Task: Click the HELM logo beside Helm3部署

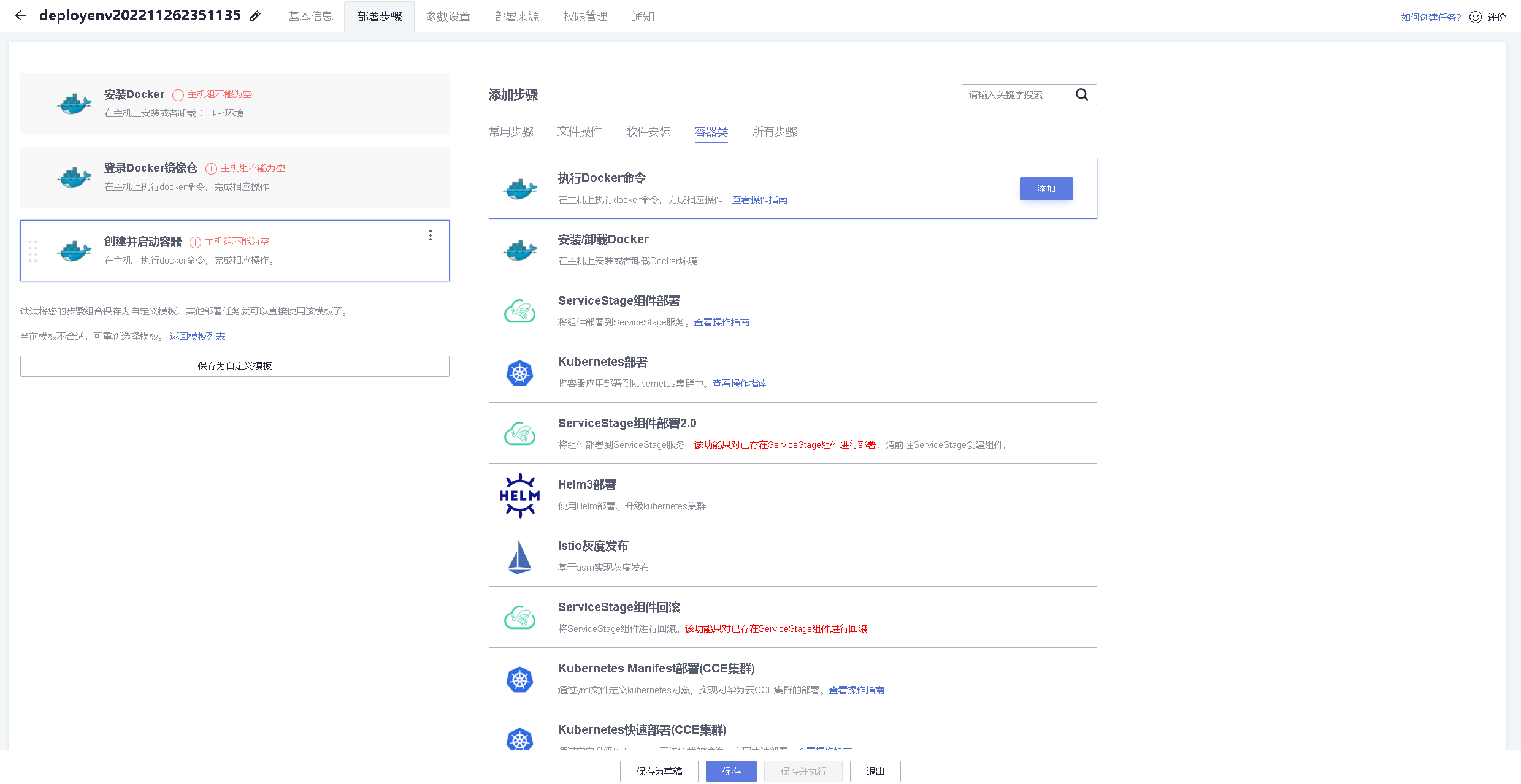Action: [x=519, y=495]
